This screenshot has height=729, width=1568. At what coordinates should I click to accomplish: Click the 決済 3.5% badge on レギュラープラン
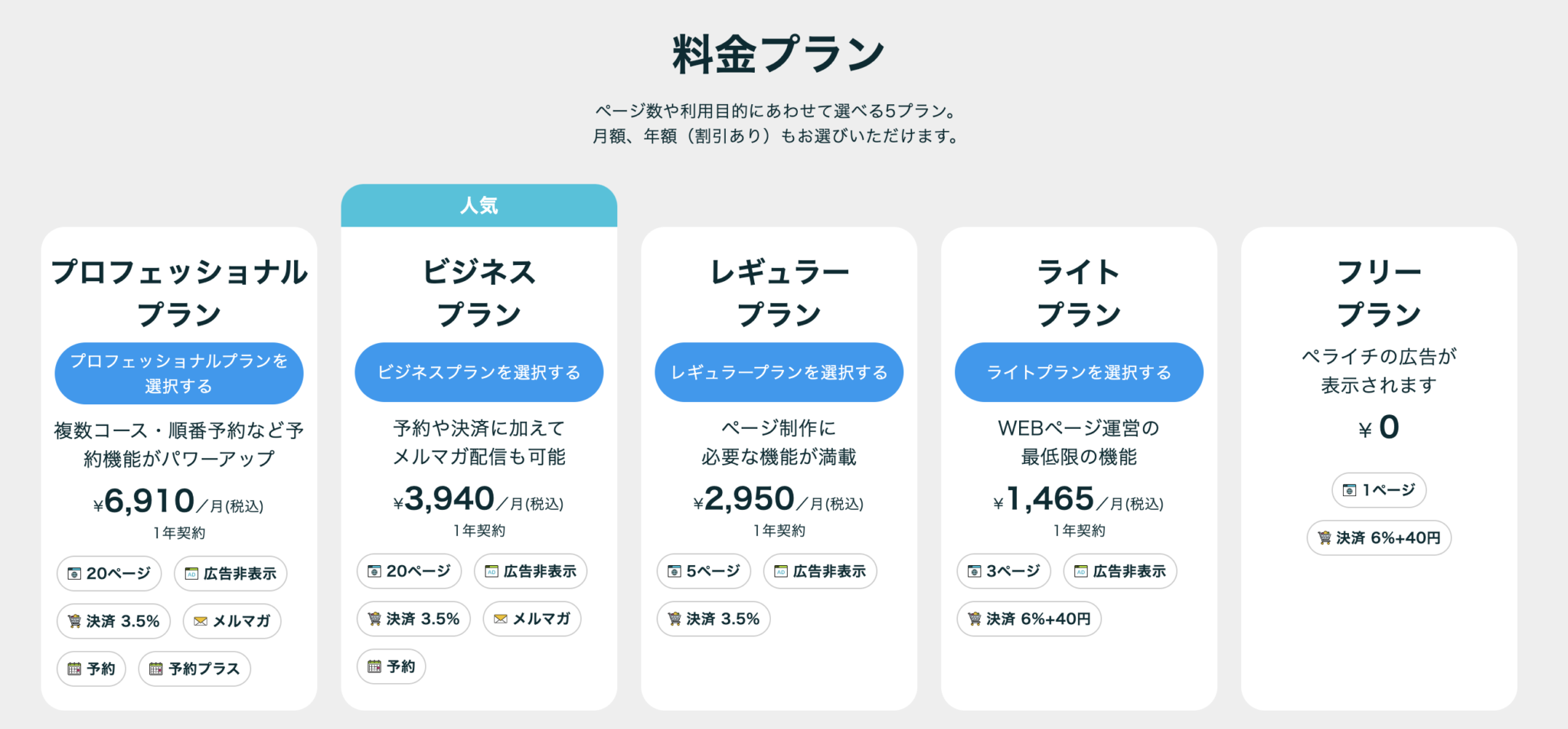pos(714,619)
